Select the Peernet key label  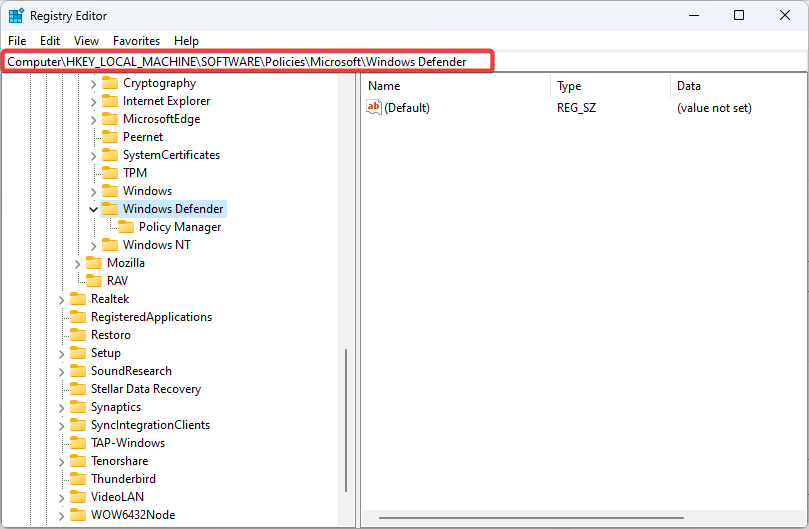(143, 137)
